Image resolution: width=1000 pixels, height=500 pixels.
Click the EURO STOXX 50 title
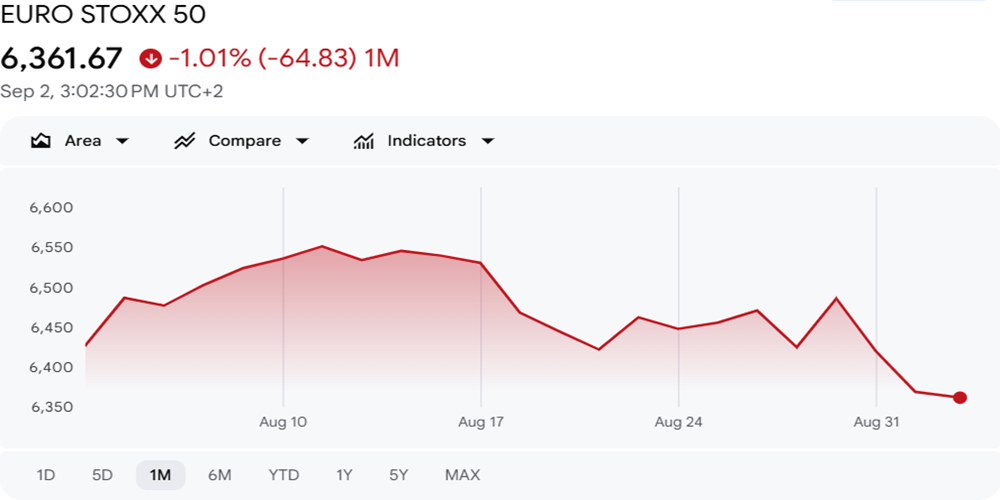(103, 15)
